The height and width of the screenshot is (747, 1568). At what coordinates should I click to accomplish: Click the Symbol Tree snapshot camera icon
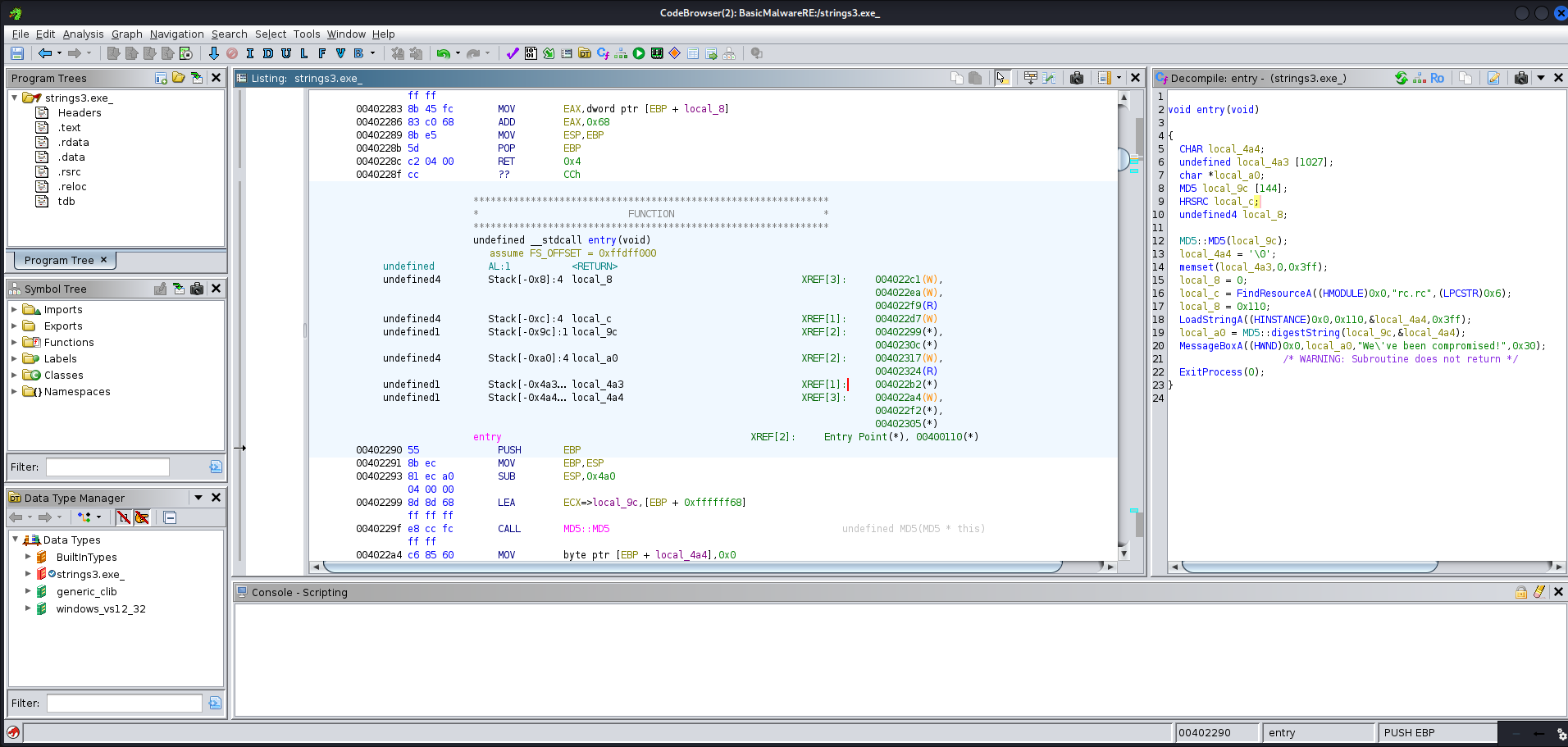(197, 289)
